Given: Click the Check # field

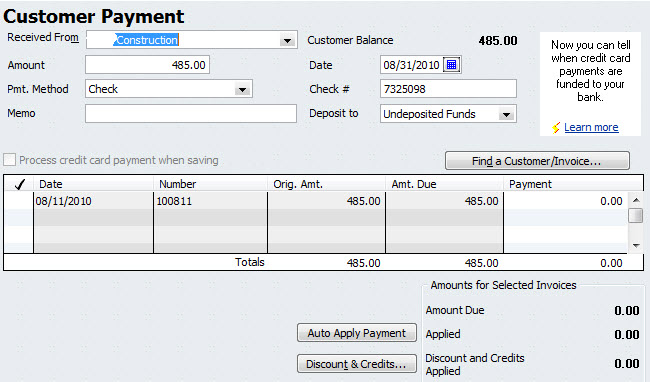Looking at the screenshot, I should pos(448,89).
